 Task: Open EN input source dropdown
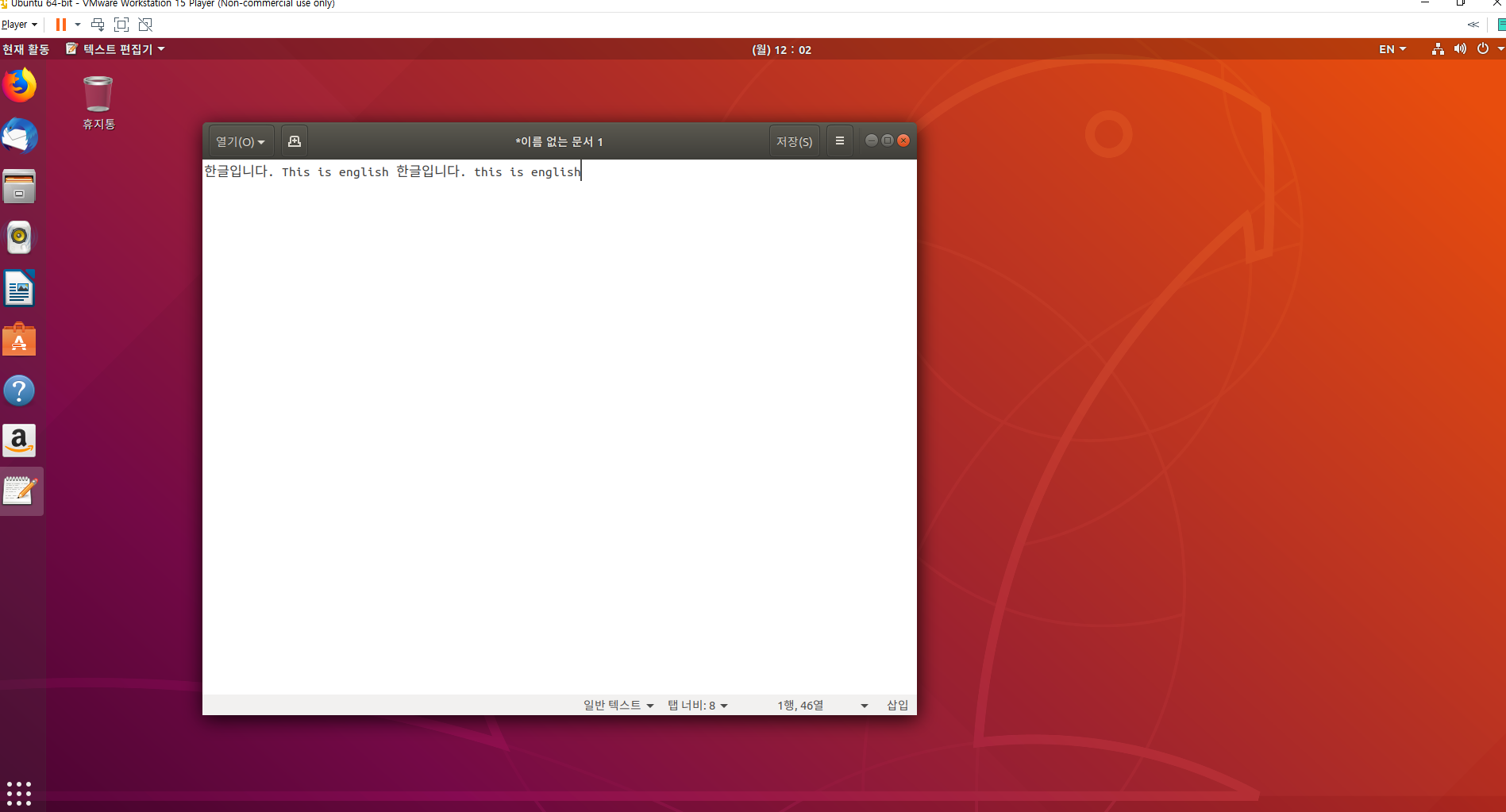click(1392, 49)
